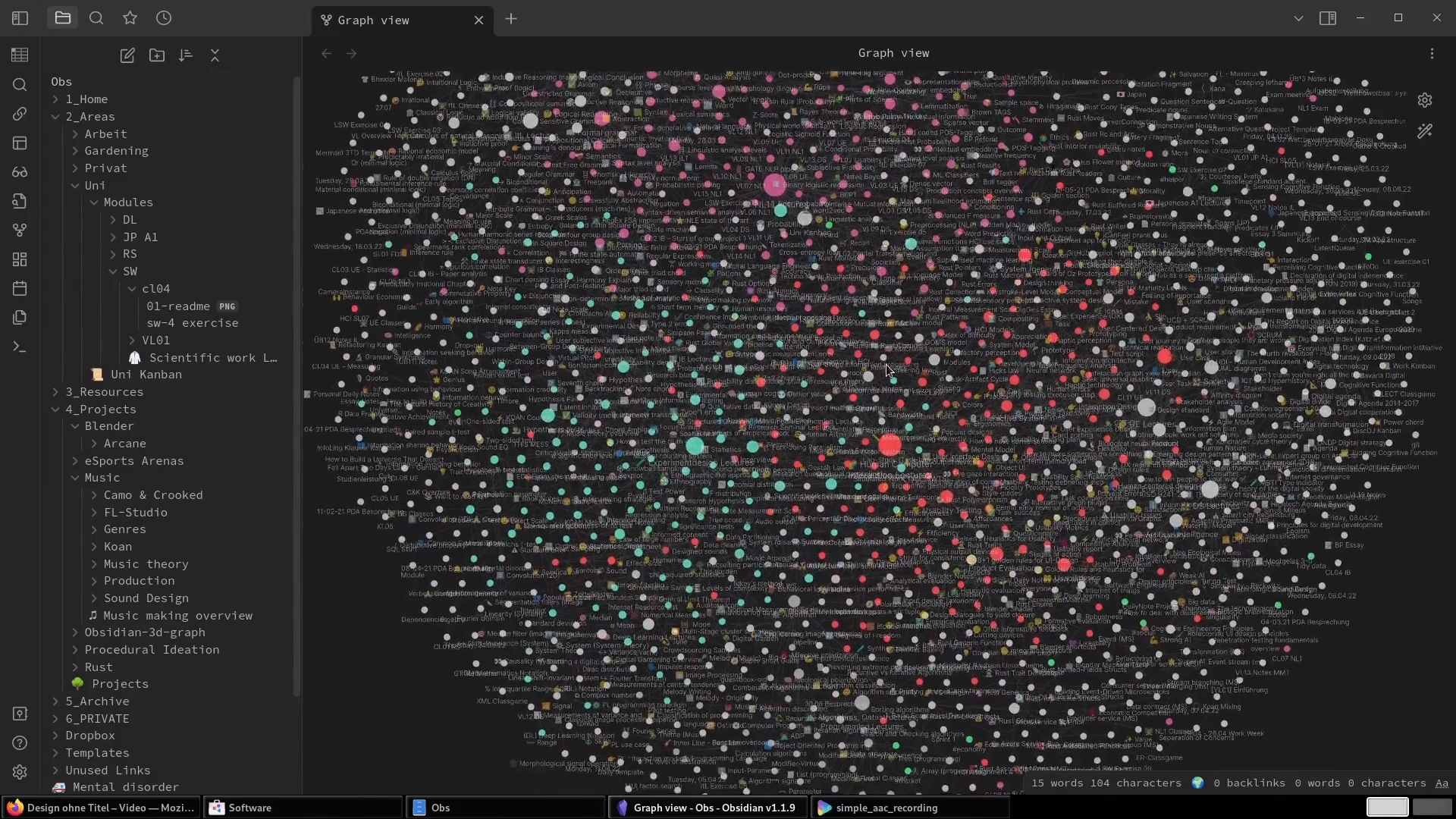Toggle the right sidebar panel
The height and width of the screenshot is (819, 1456).
(x=1328, y=18)
